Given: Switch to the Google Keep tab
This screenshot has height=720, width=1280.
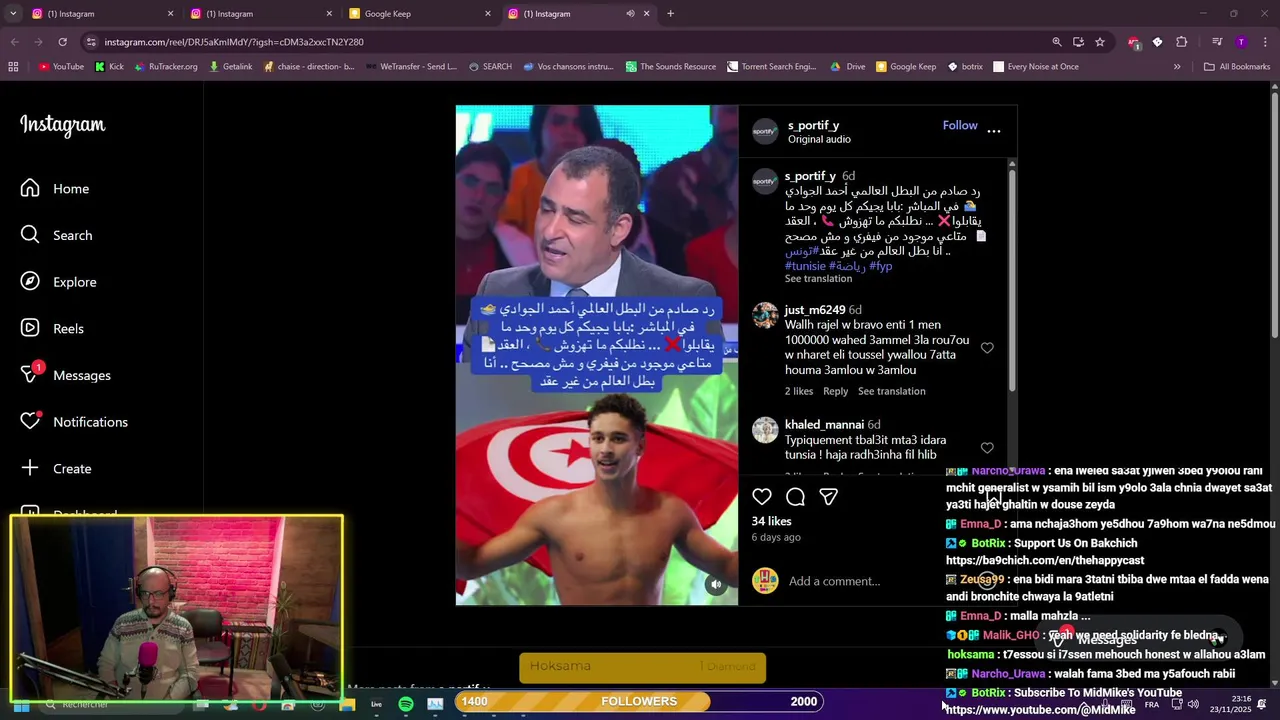Looking at the screenshot, I should [x=420, y=14].
